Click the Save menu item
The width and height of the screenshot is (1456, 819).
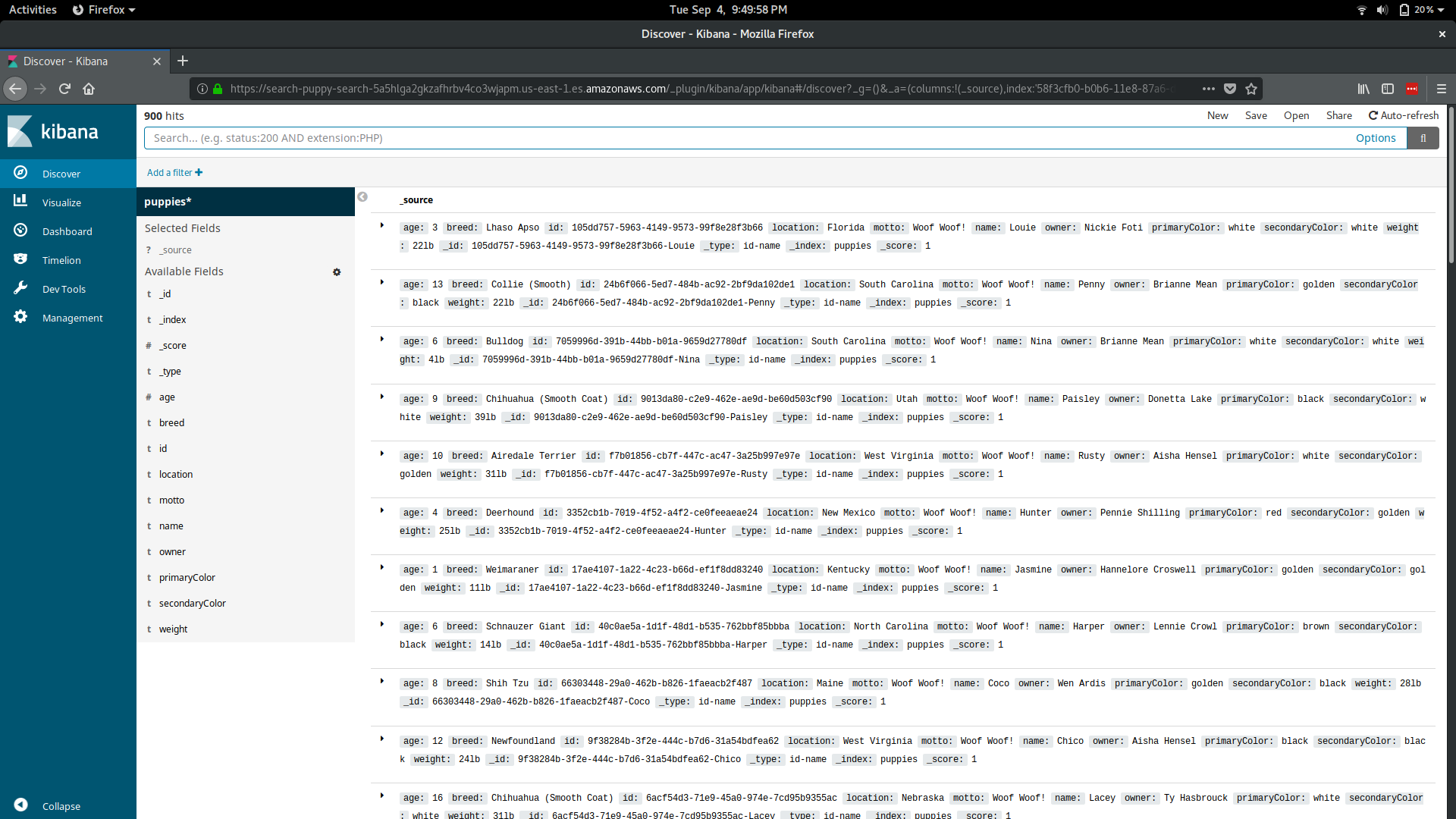[x=1256, y=115]
